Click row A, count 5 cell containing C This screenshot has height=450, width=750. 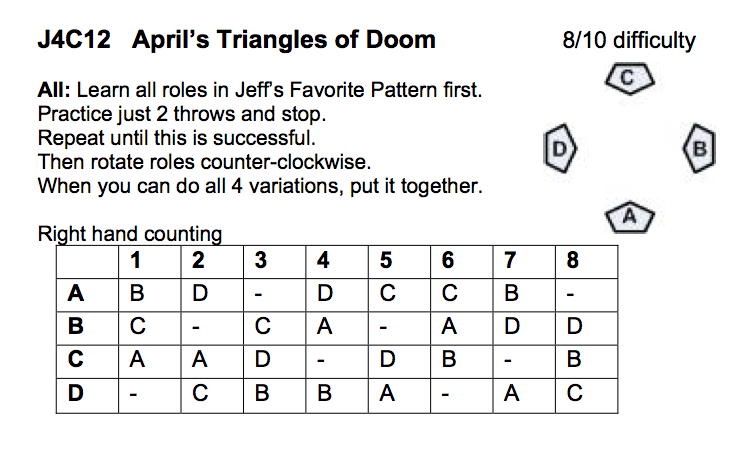pyautogui.click(x=399, y=295)
